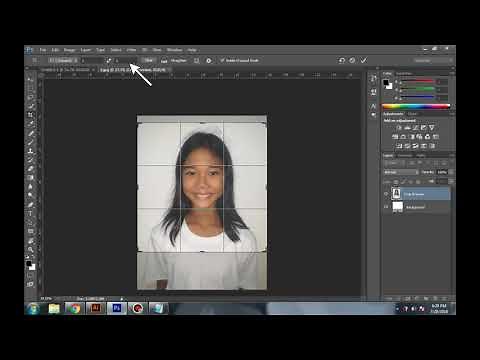
Task: Click the crop height input field
Action: pyautogui.click(x=126, y=60)
